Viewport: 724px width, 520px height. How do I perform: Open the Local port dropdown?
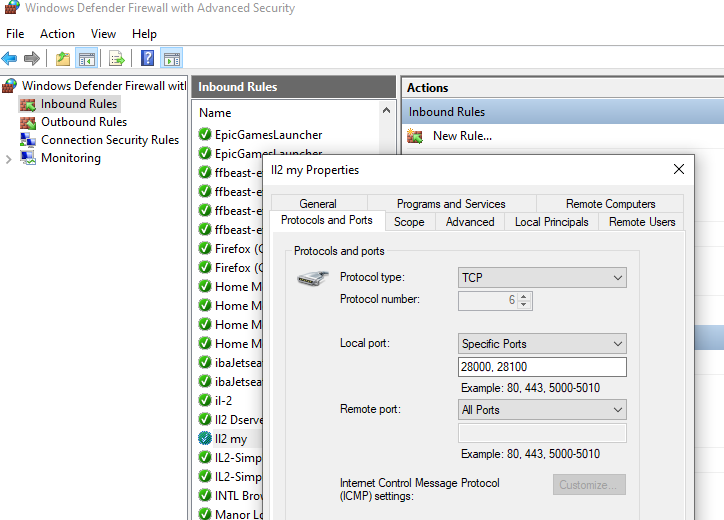542,344
